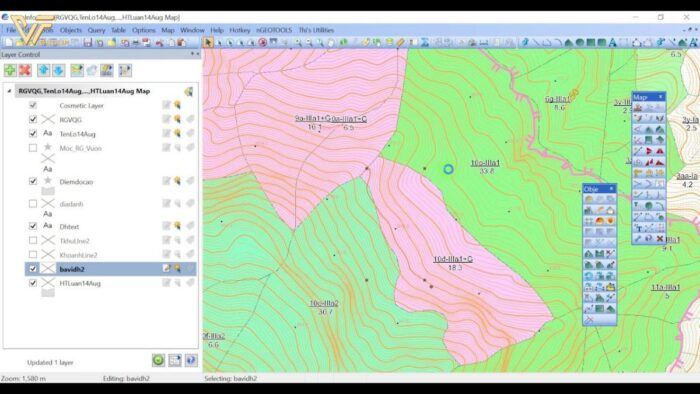Screen dimensions: 700x394
Task: Open the Hotkey menu
Action: (240, 30)
